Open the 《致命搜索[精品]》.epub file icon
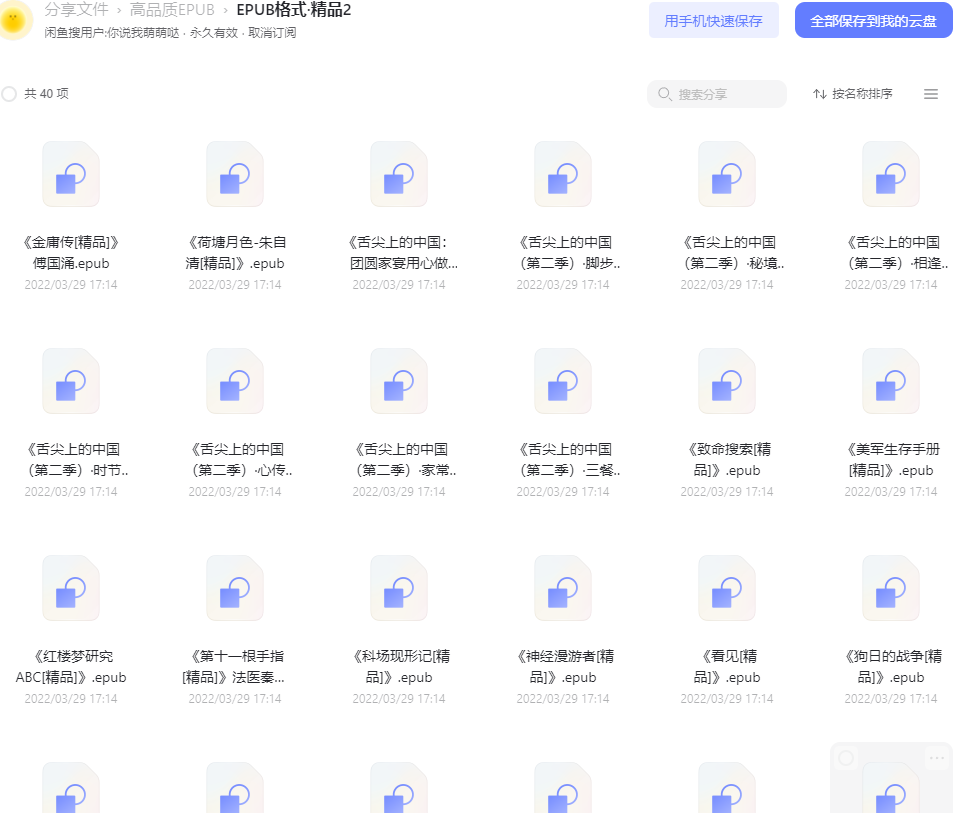This screenshot has height=813, width=954. (x=727, y=382)
